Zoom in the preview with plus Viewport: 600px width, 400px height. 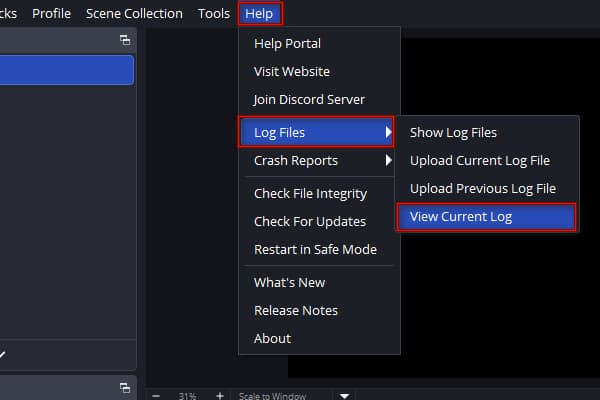(220, 395)
